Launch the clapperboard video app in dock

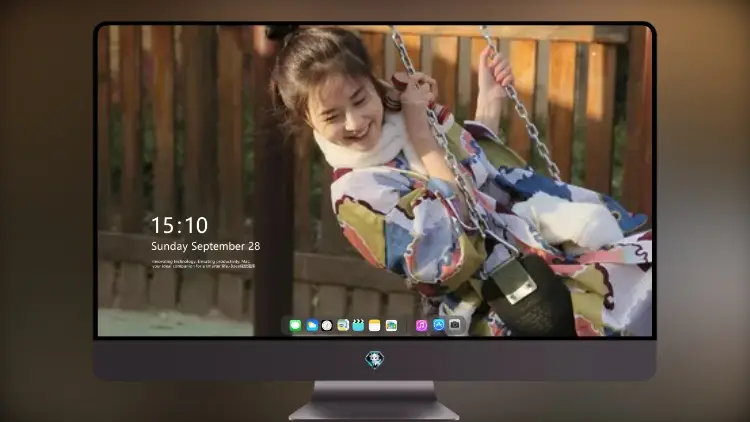(x=358, y=325)
